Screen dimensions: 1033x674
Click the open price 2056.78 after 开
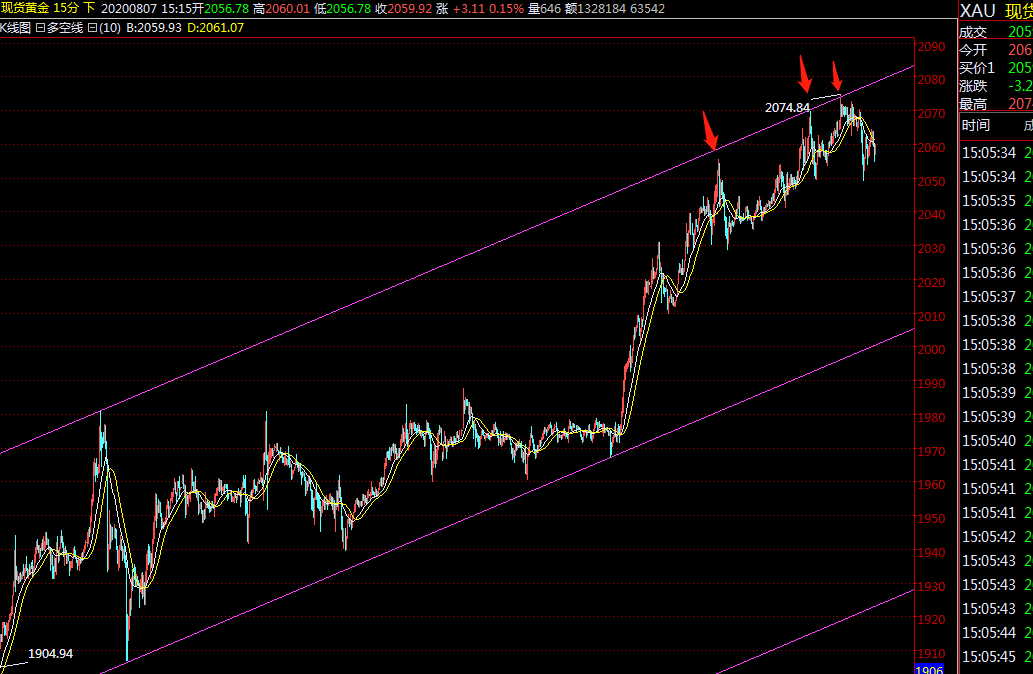click(227, 9)
